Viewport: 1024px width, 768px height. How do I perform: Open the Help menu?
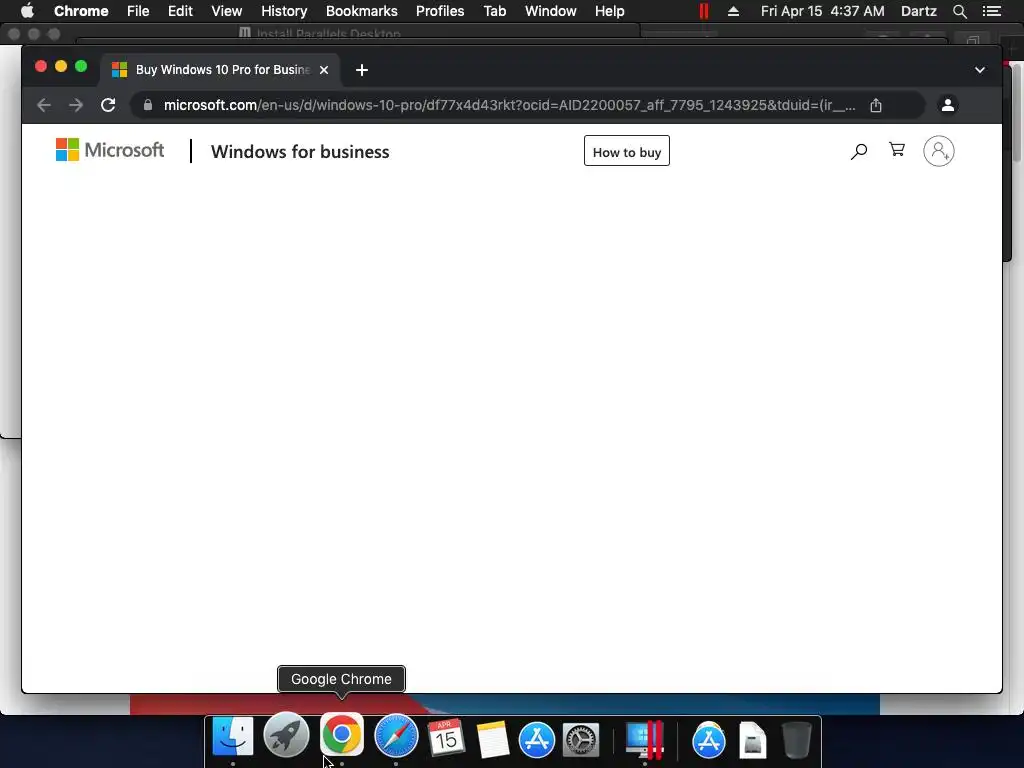point(609,11)
